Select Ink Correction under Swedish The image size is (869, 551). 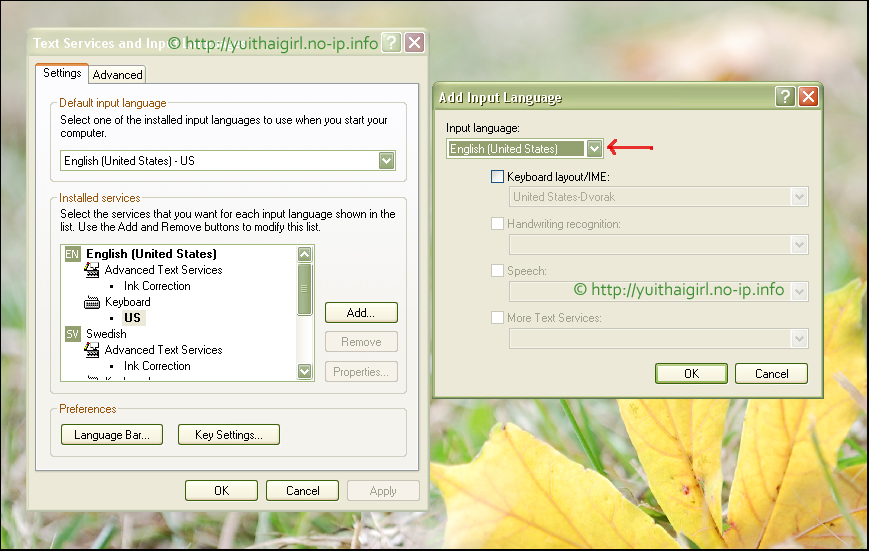tap(157, 366)
